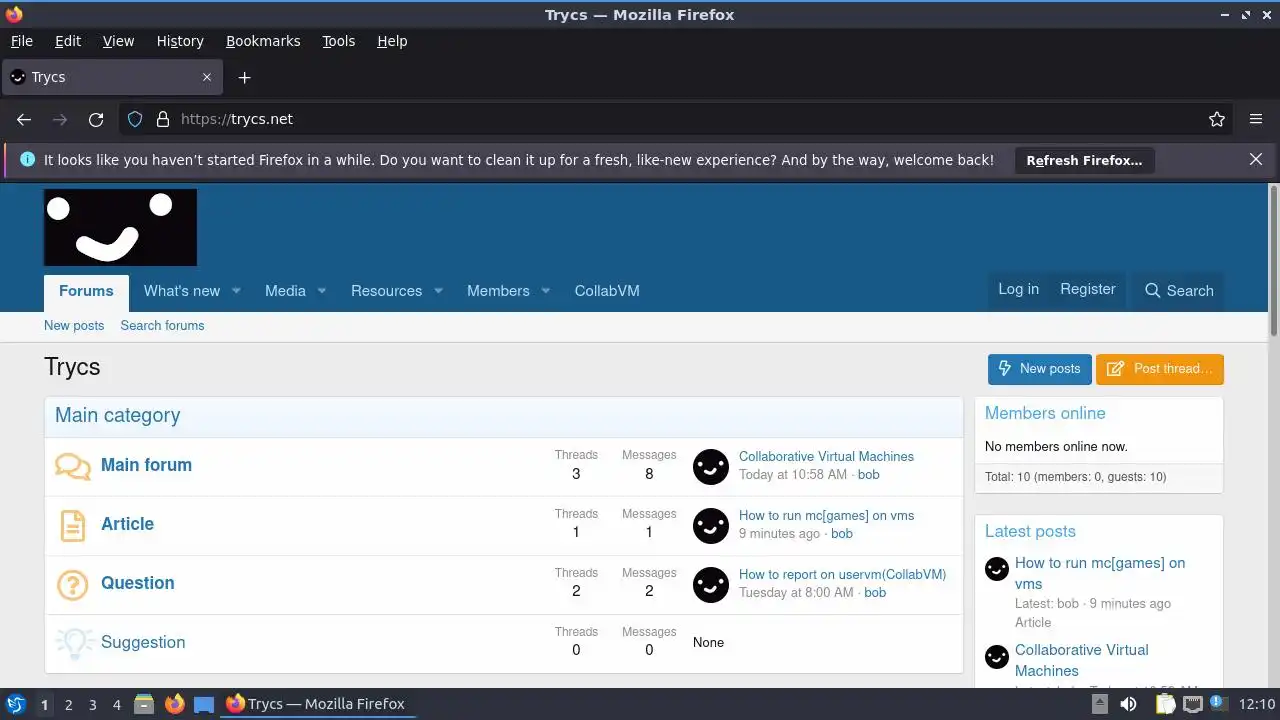Image resolution: width=1280 pixels, height=720 pixels.
Task: Open a new browser tab
Action: [244, 77]
